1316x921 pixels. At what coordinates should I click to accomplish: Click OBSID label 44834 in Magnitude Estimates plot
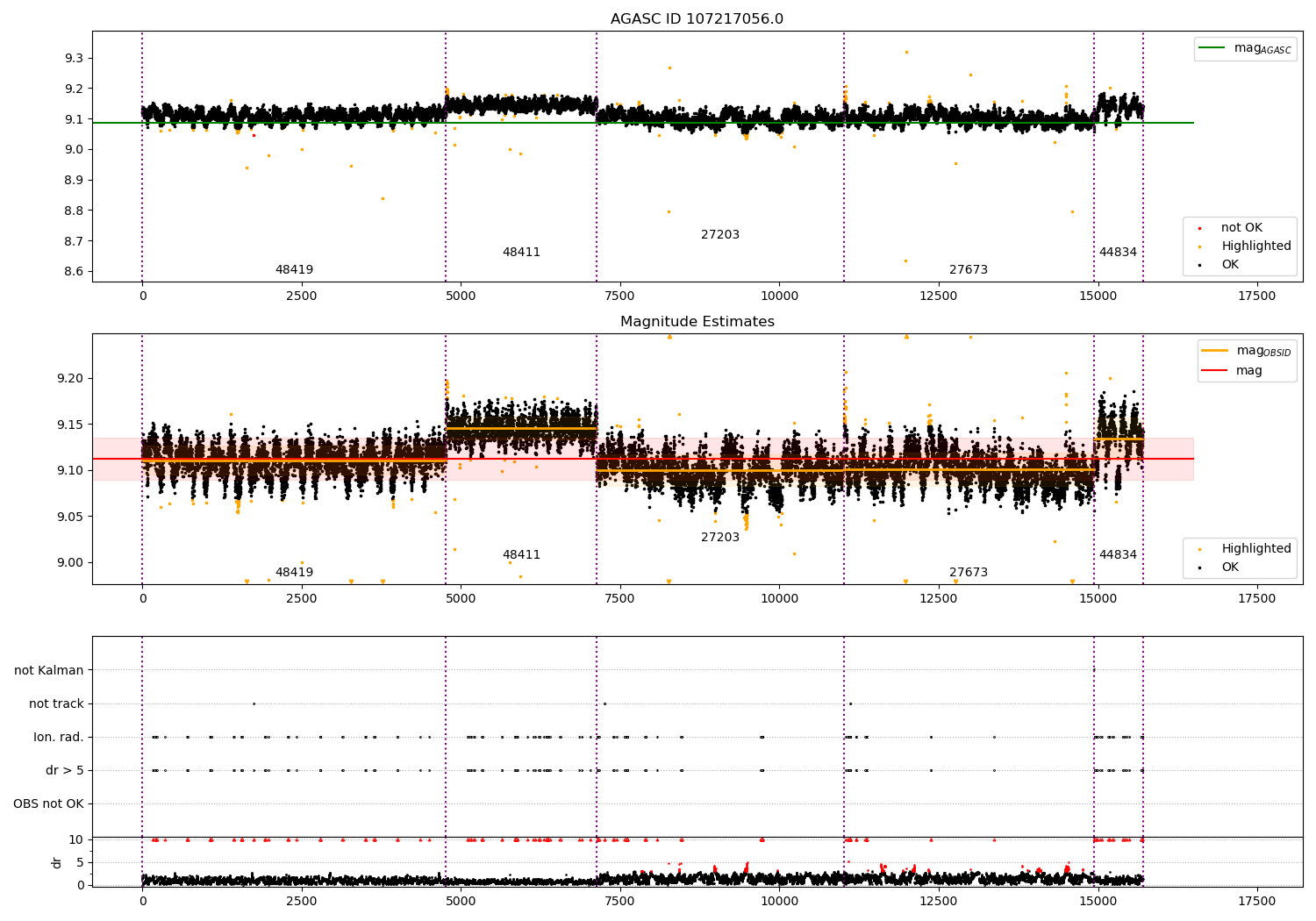pos(1118,555)
